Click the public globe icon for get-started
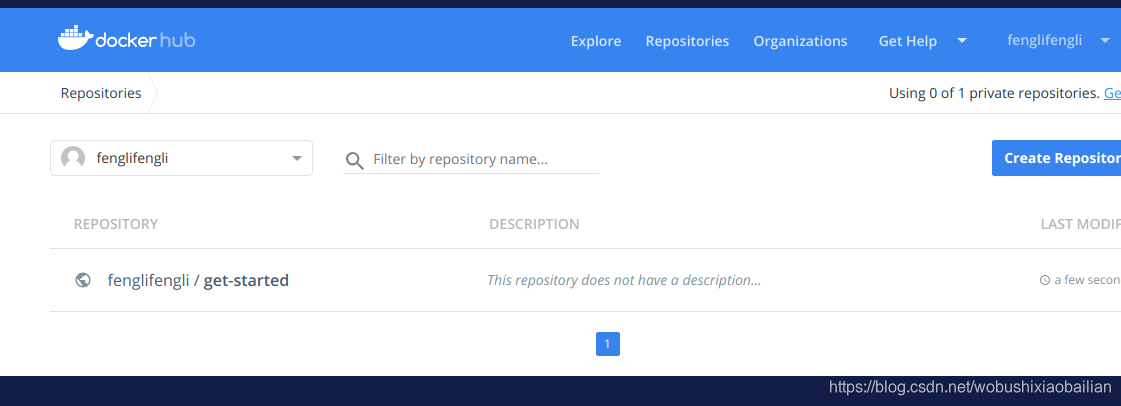 [83, 280]
